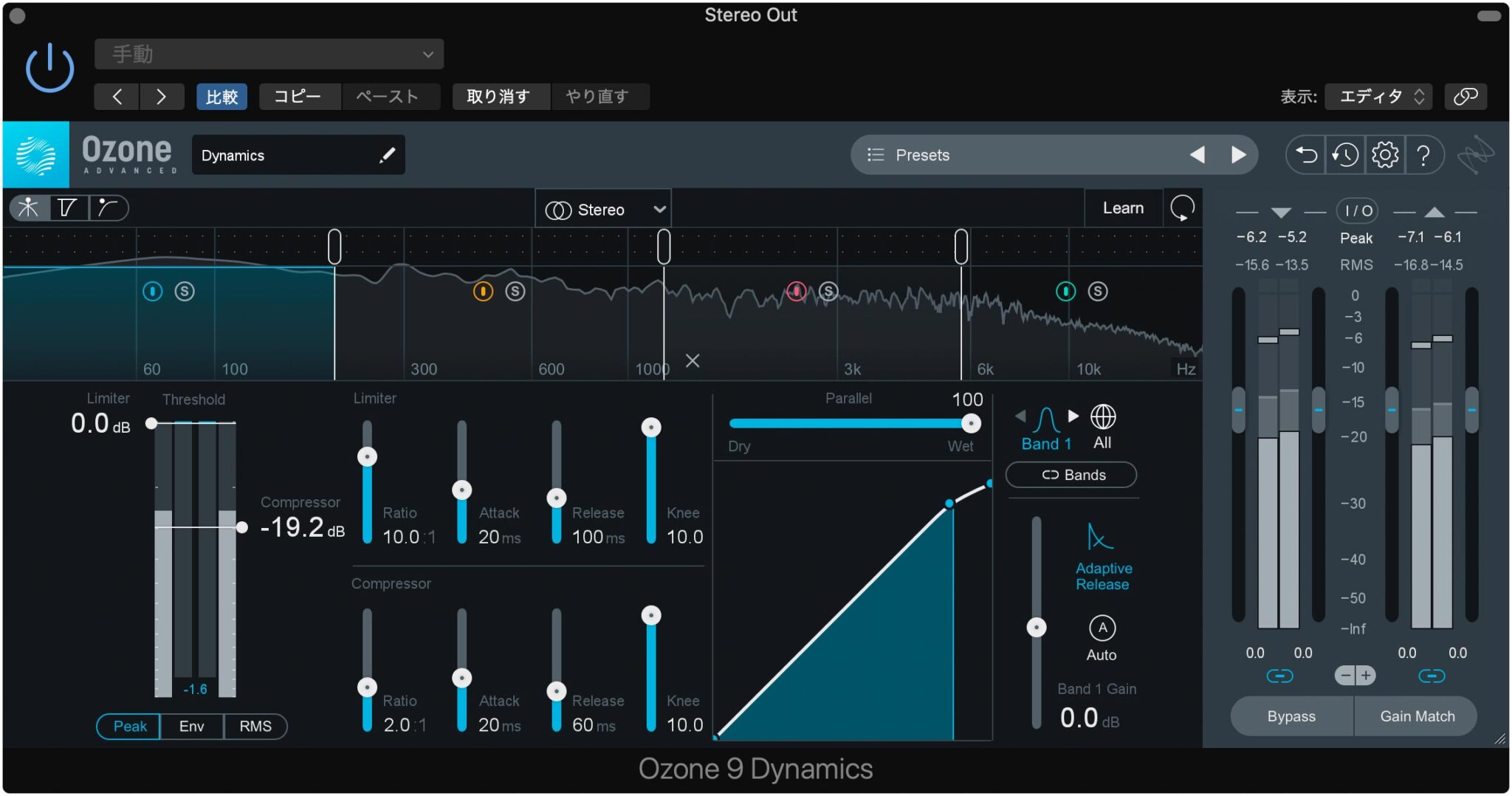The image size is (1512, 796).
Task: Expand the エディタ view selector
Action: [x=1378, y=97]
